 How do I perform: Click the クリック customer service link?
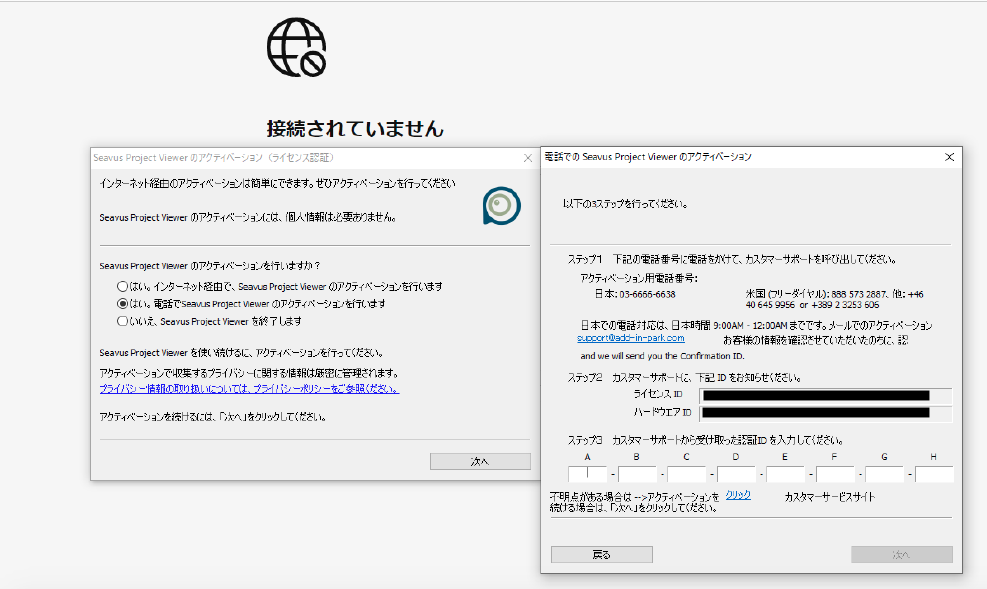tap(738, 495)
